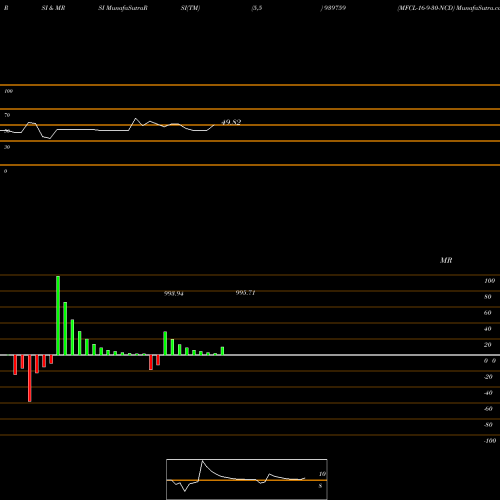Screen dimensions: 500x500
Task: Click the tallest green histogram bar
Action: tap(58, 315)
